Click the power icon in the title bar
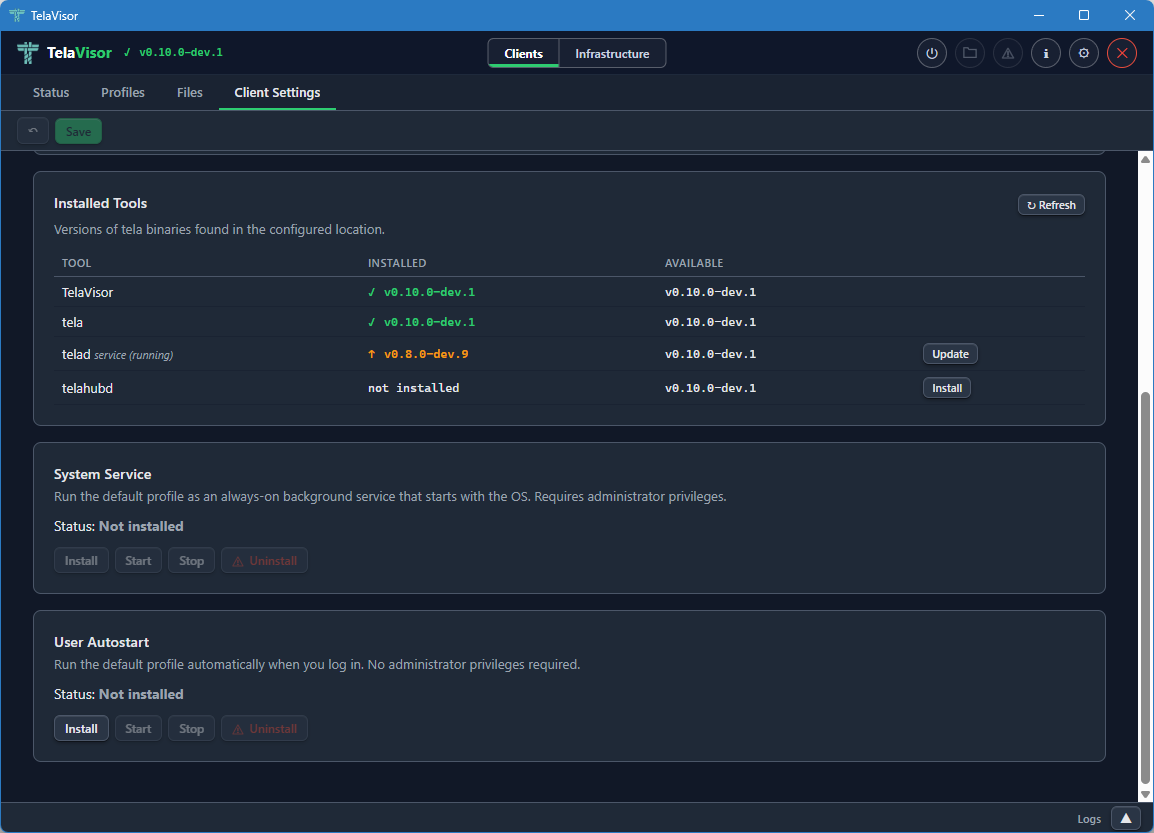Screen dimensions: 1154x833 tap(931, 53)
